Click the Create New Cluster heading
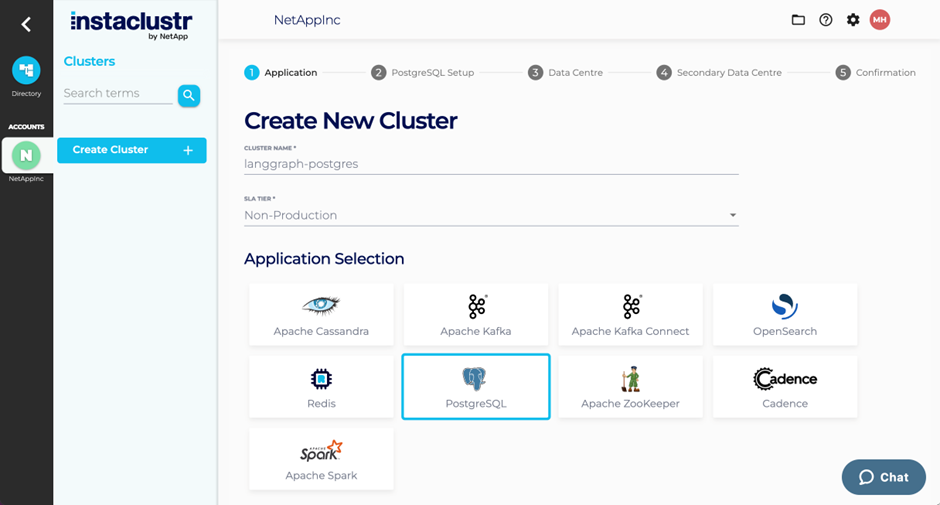Screen dimensions: 940x505 [x=351, y=121]
